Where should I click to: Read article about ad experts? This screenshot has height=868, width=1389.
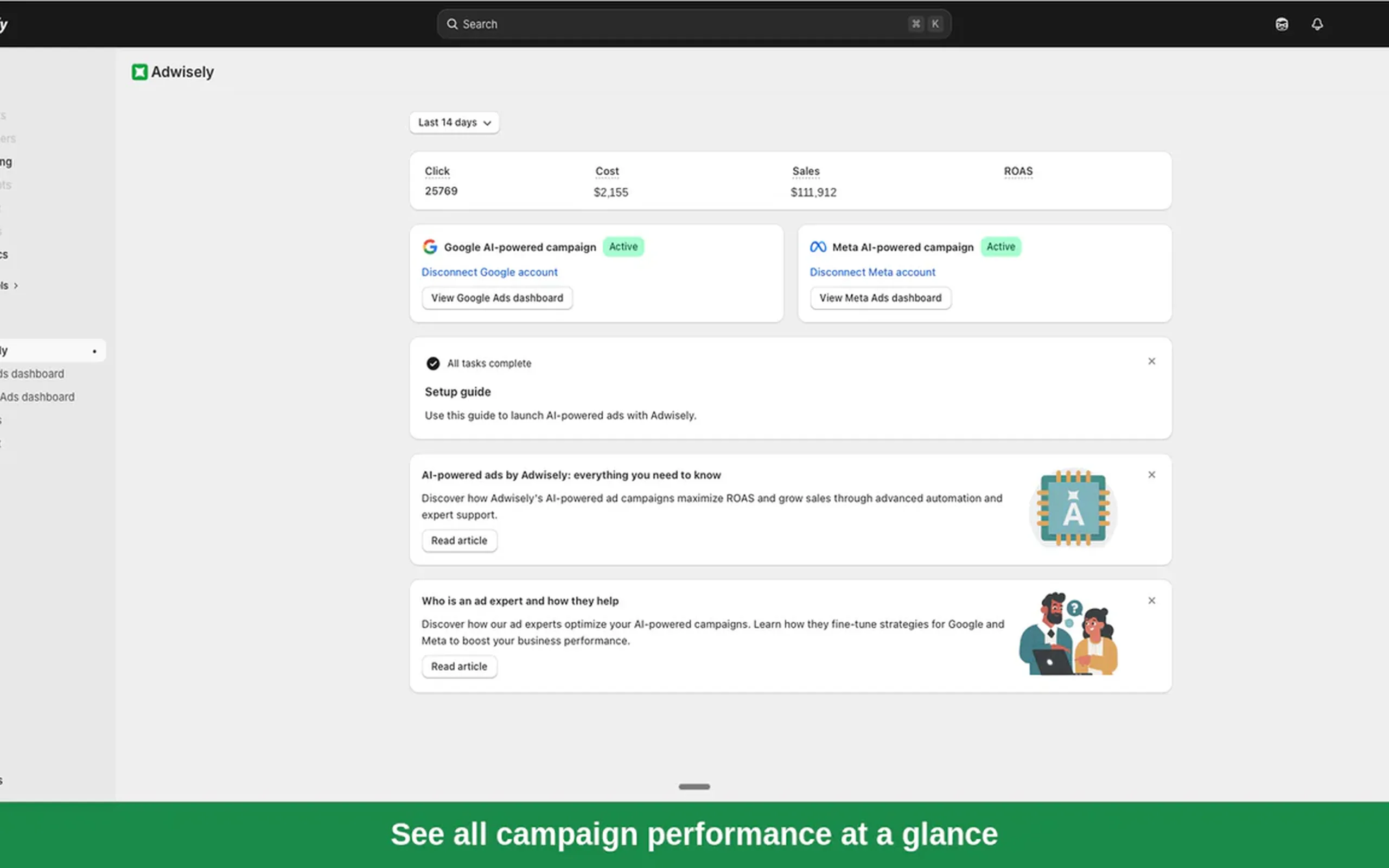coord(459,667)
